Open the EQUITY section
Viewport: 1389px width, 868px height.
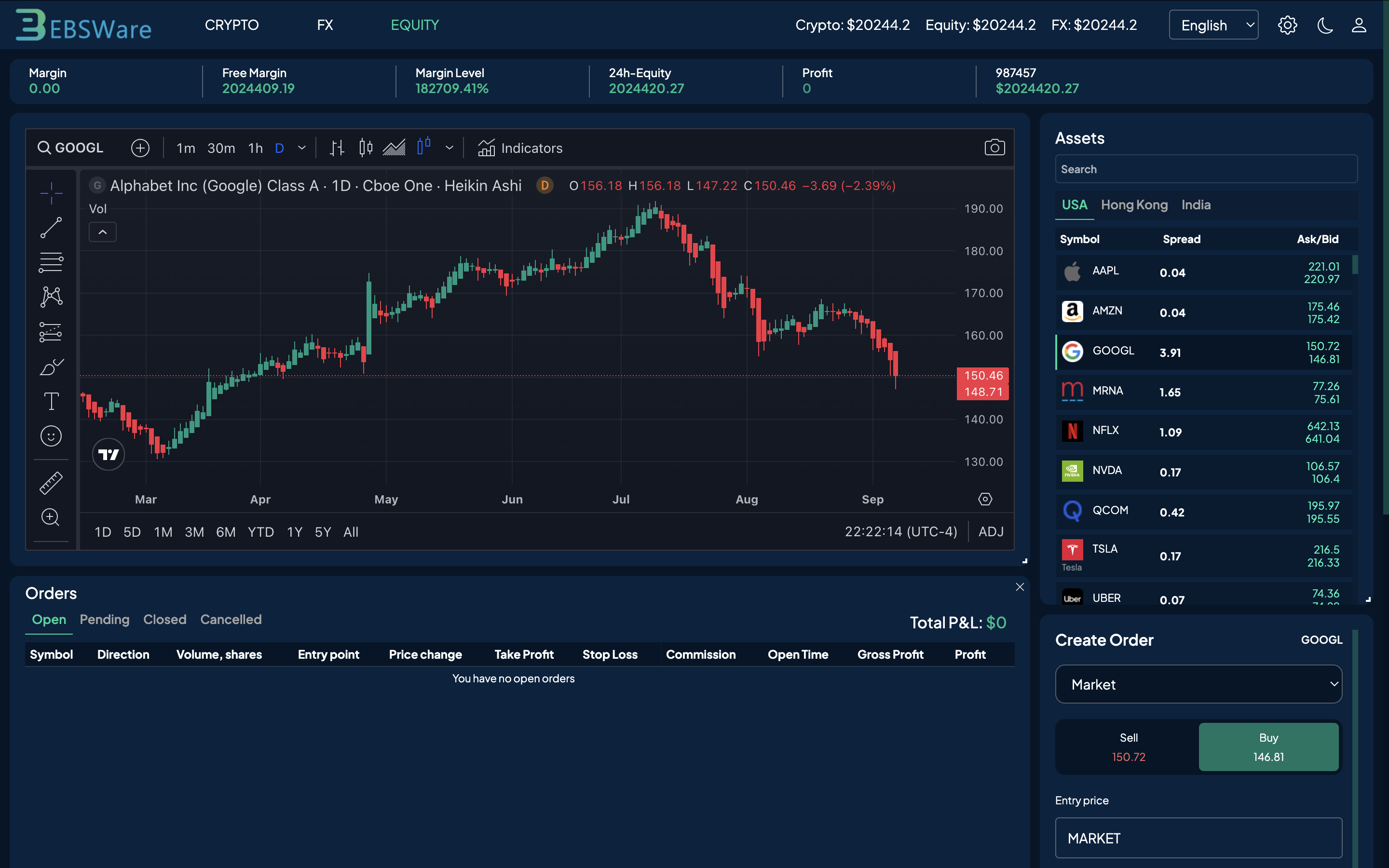point(415,25)
